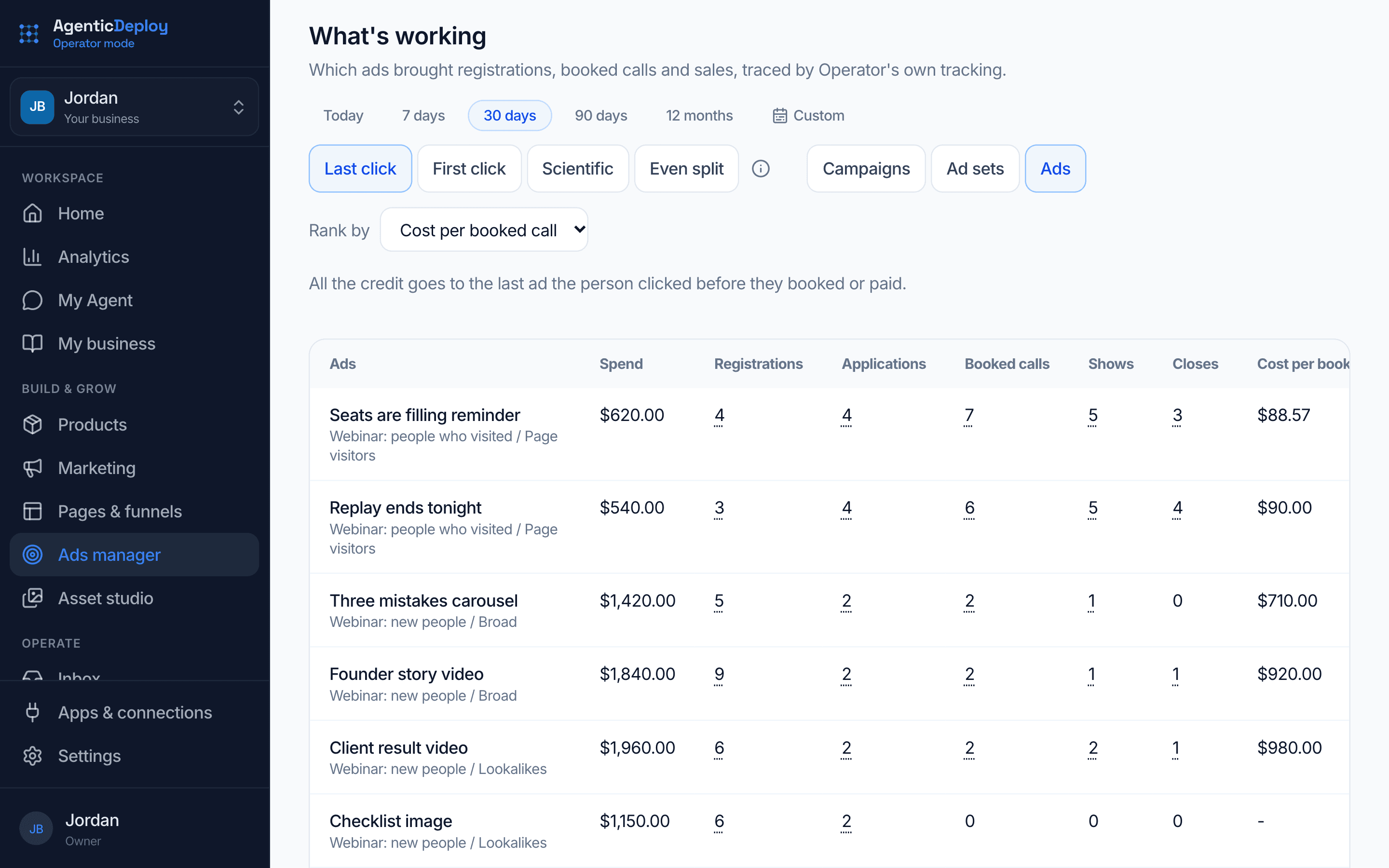
Task: Switch to Ads view
Action: click(x=1056, y=168)
